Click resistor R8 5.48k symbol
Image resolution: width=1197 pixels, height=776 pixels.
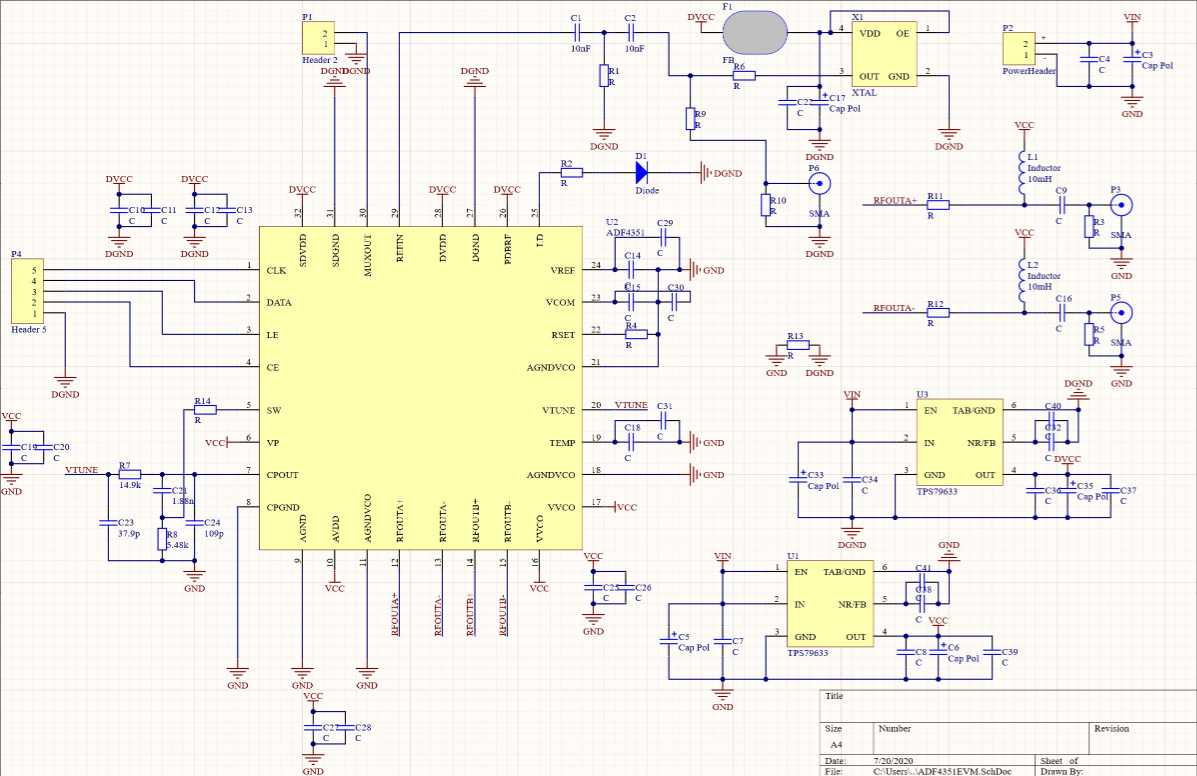pos(162,539)
